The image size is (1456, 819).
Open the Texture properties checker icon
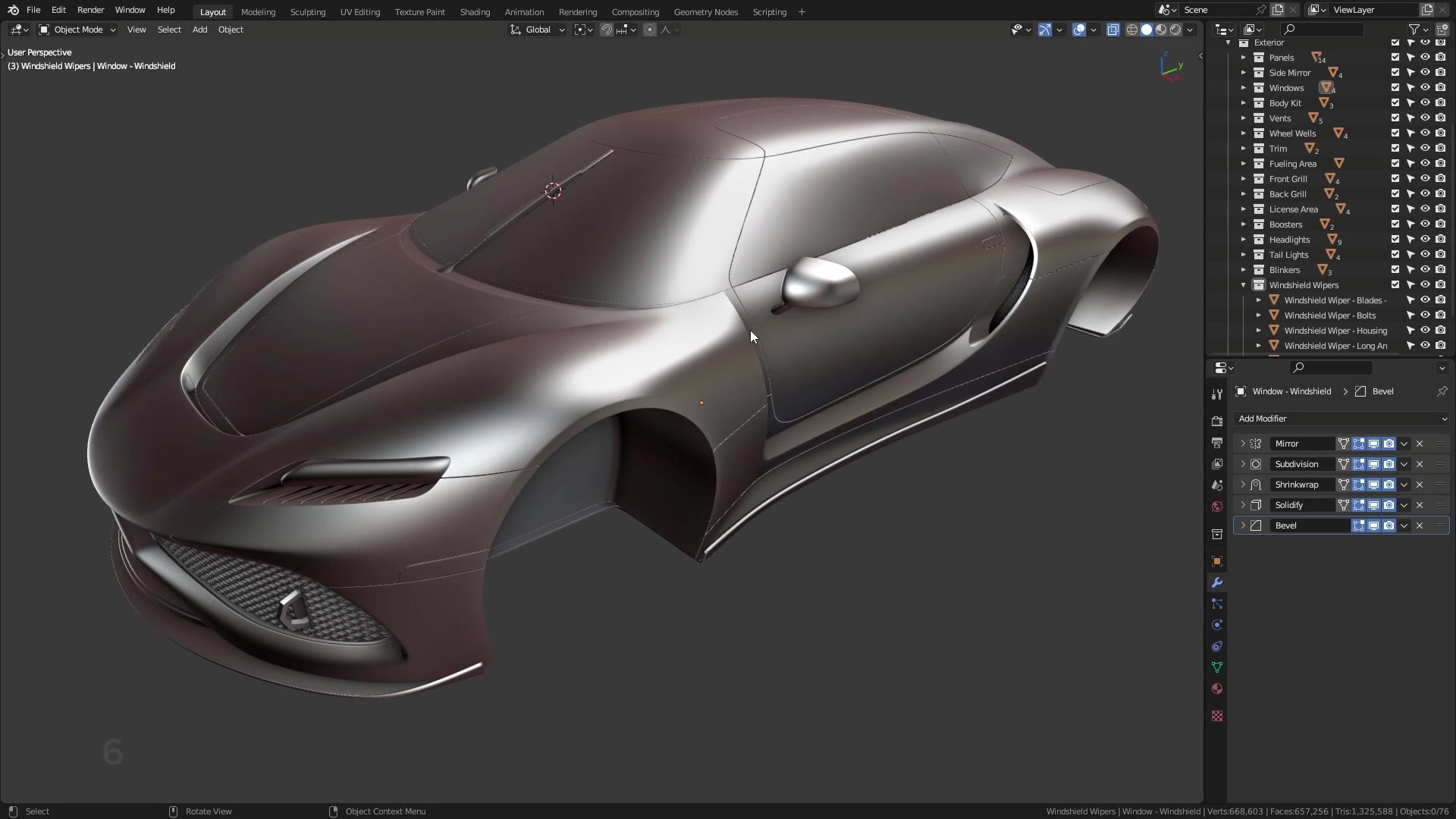[1217, 716]
